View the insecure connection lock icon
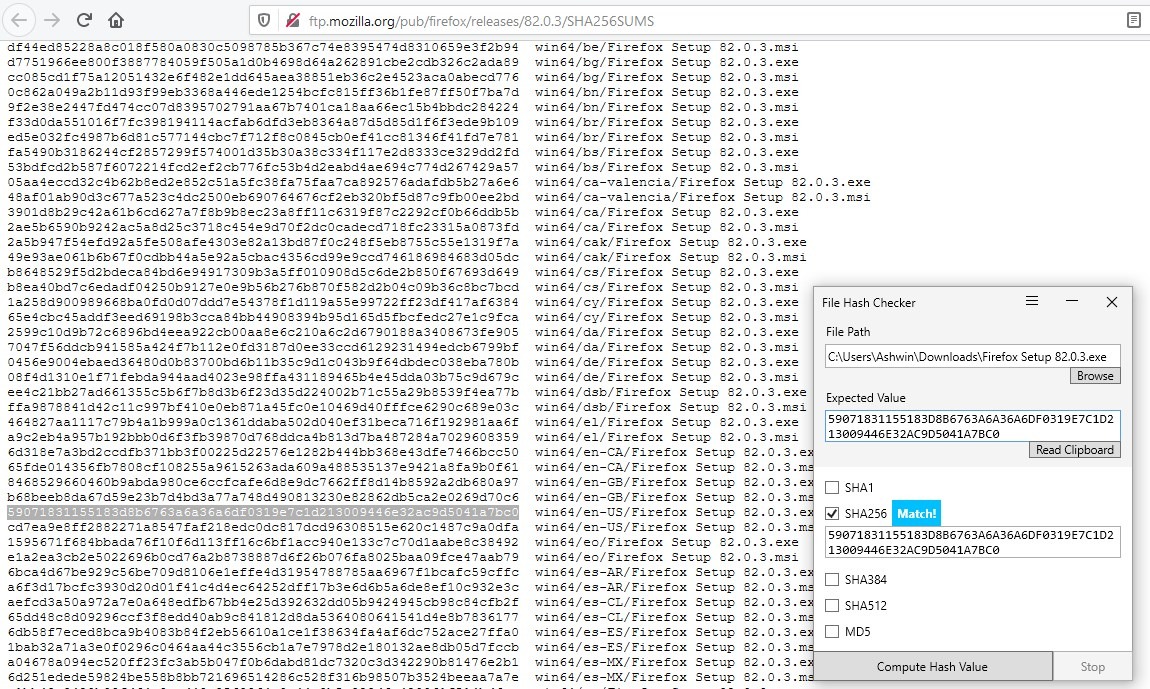The image size is (1150, 689). [293, 21]
